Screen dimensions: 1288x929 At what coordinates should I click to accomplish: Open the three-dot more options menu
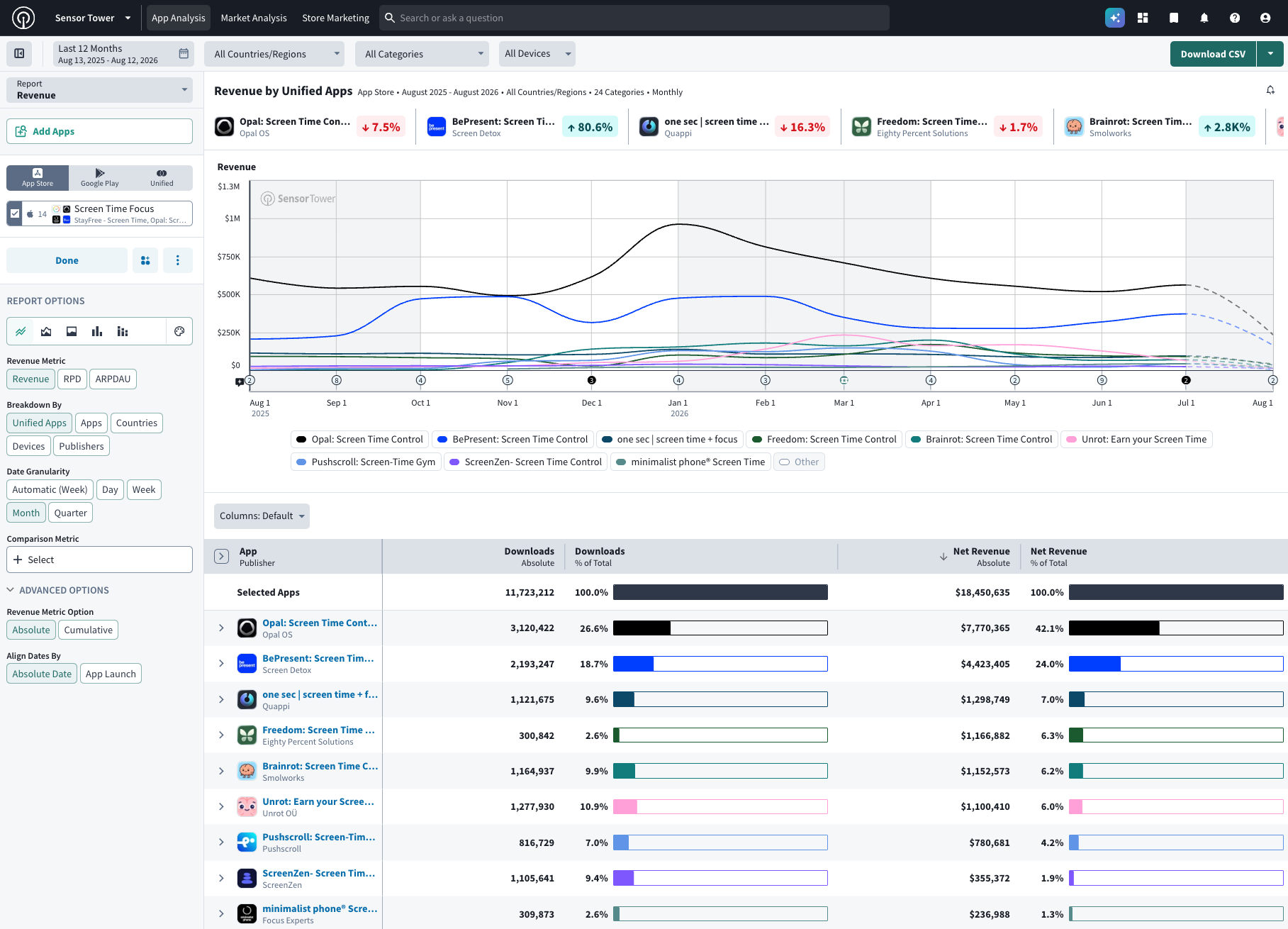click(x=178, y=260)
